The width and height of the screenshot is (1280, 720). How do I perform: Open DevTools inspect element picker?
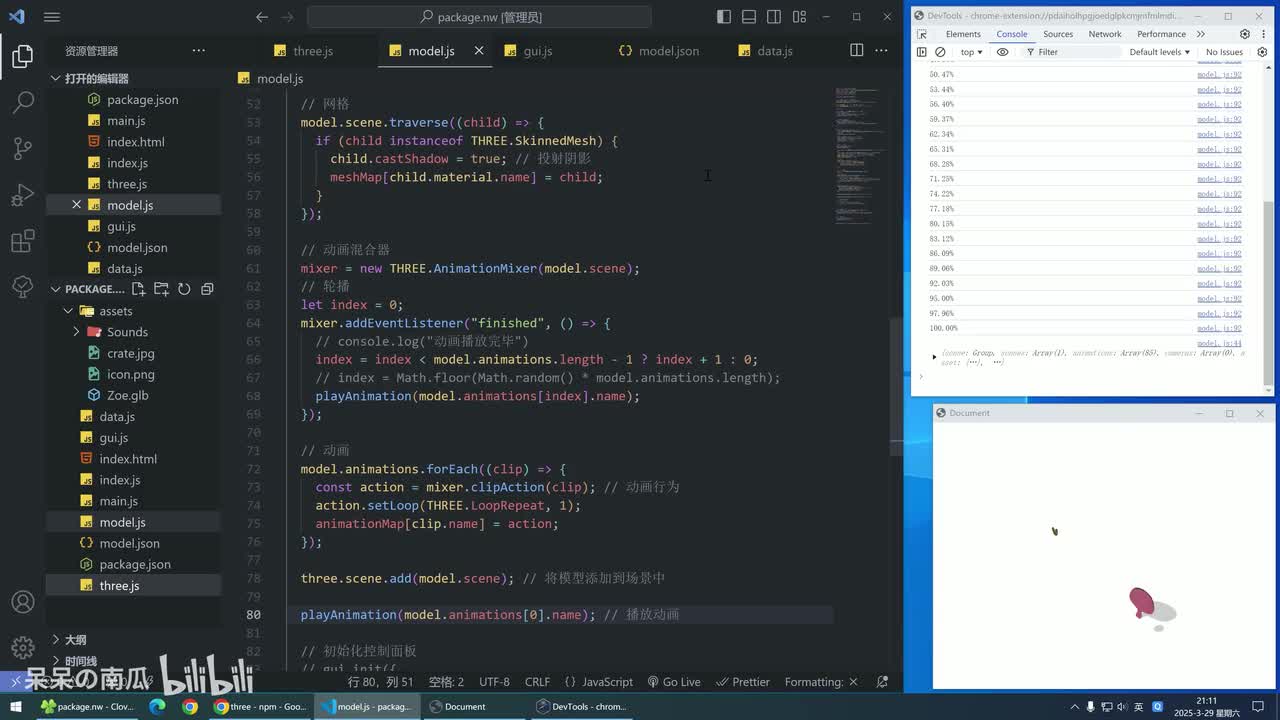922,34
